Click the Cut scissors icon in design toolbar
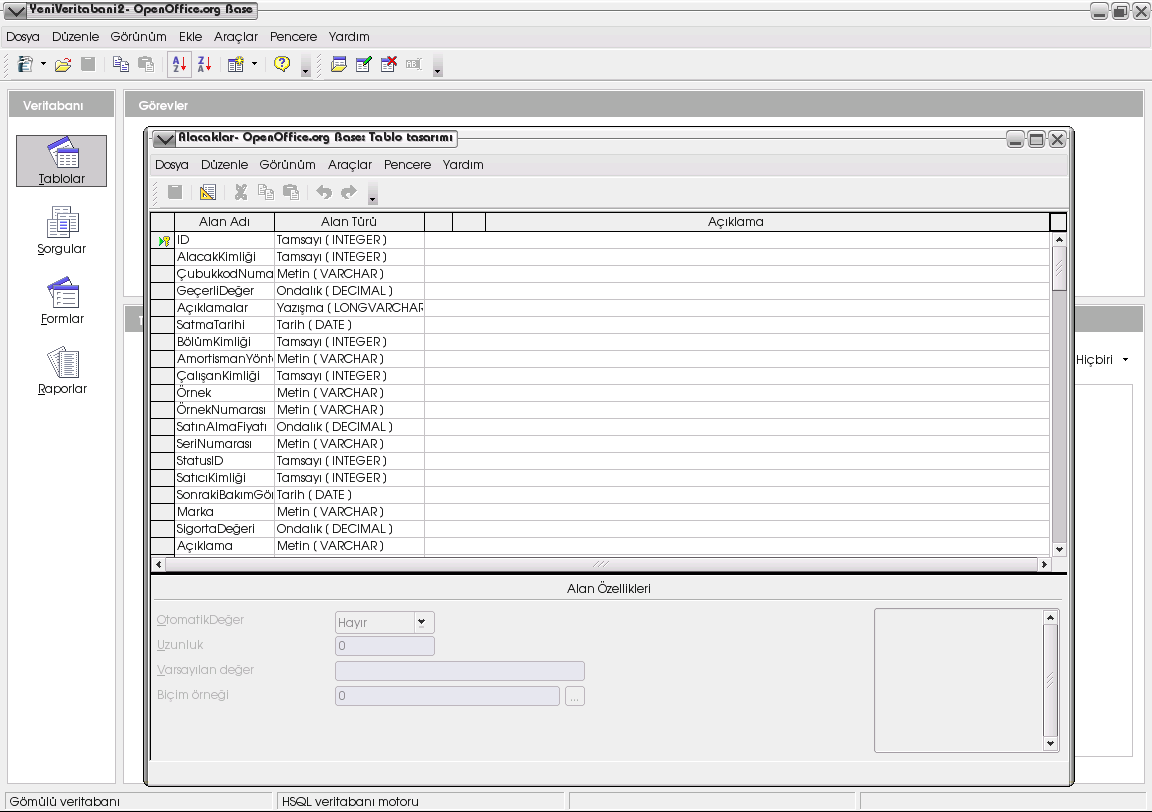This screenshot has height=812, width=1152. coord(240,193)
